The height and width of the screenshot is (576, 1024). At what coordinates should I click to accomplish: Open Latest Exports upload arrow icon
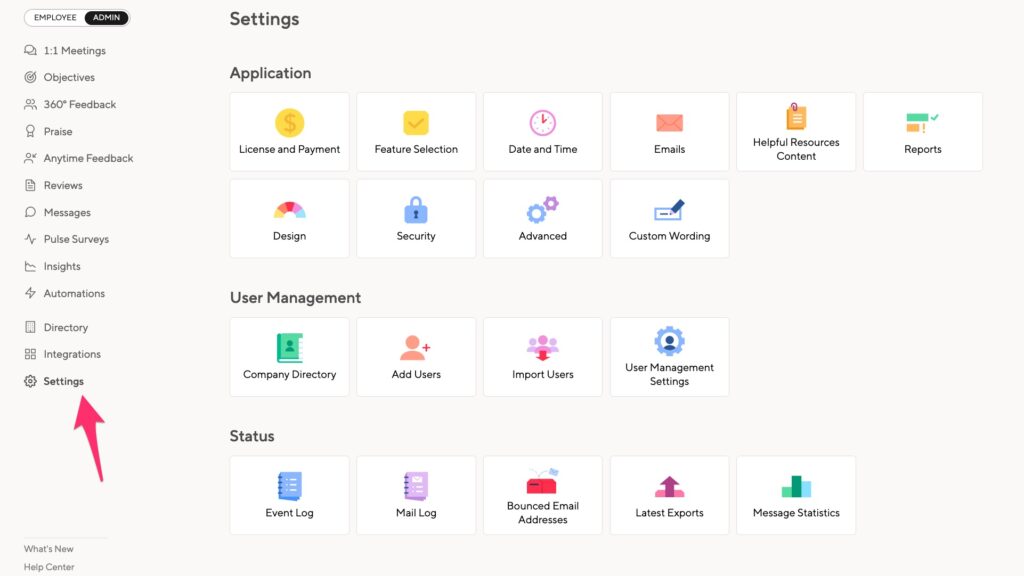point(669,487)
